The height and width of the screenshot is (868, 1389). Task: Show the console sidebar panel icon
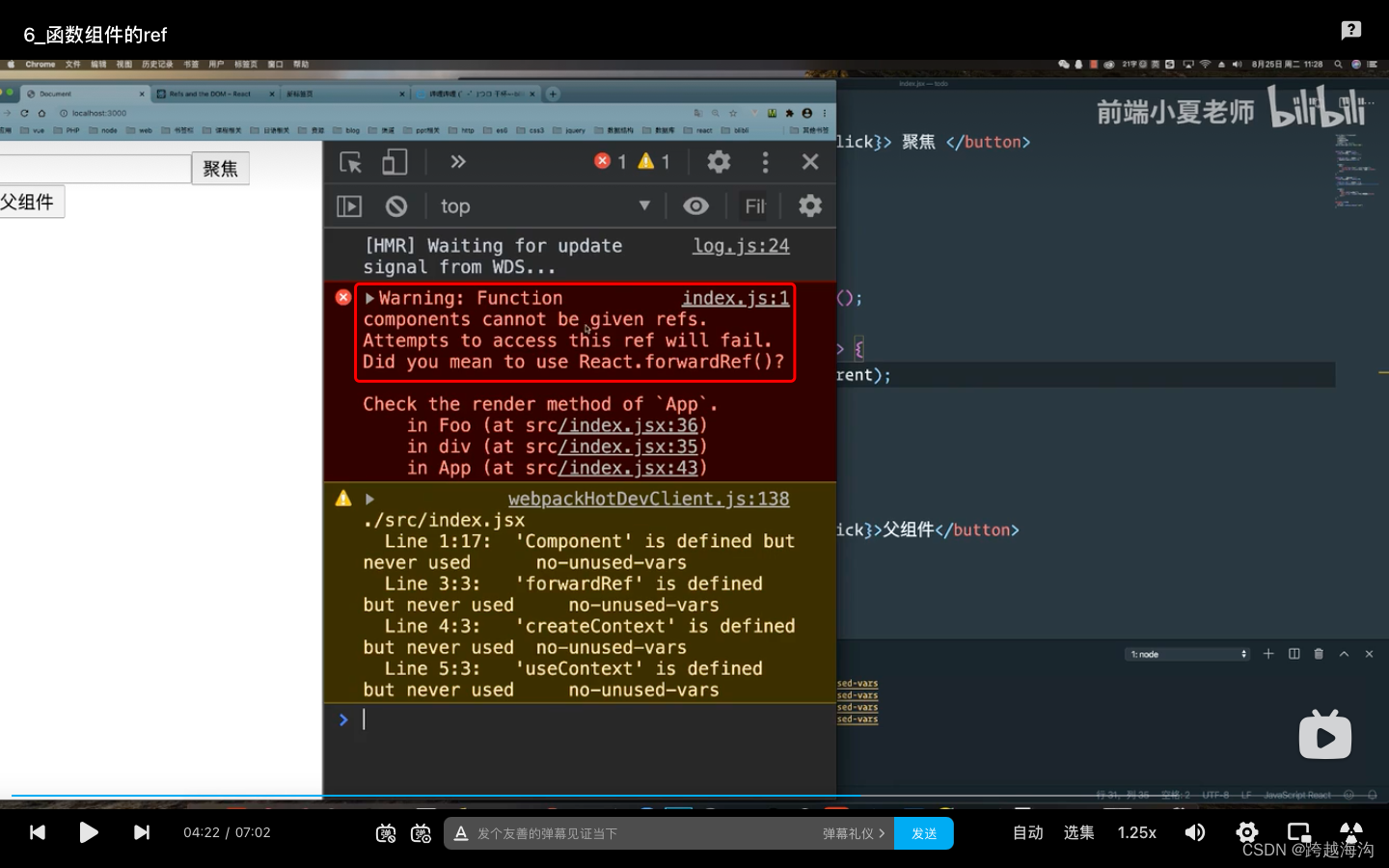tap(349, 206)
